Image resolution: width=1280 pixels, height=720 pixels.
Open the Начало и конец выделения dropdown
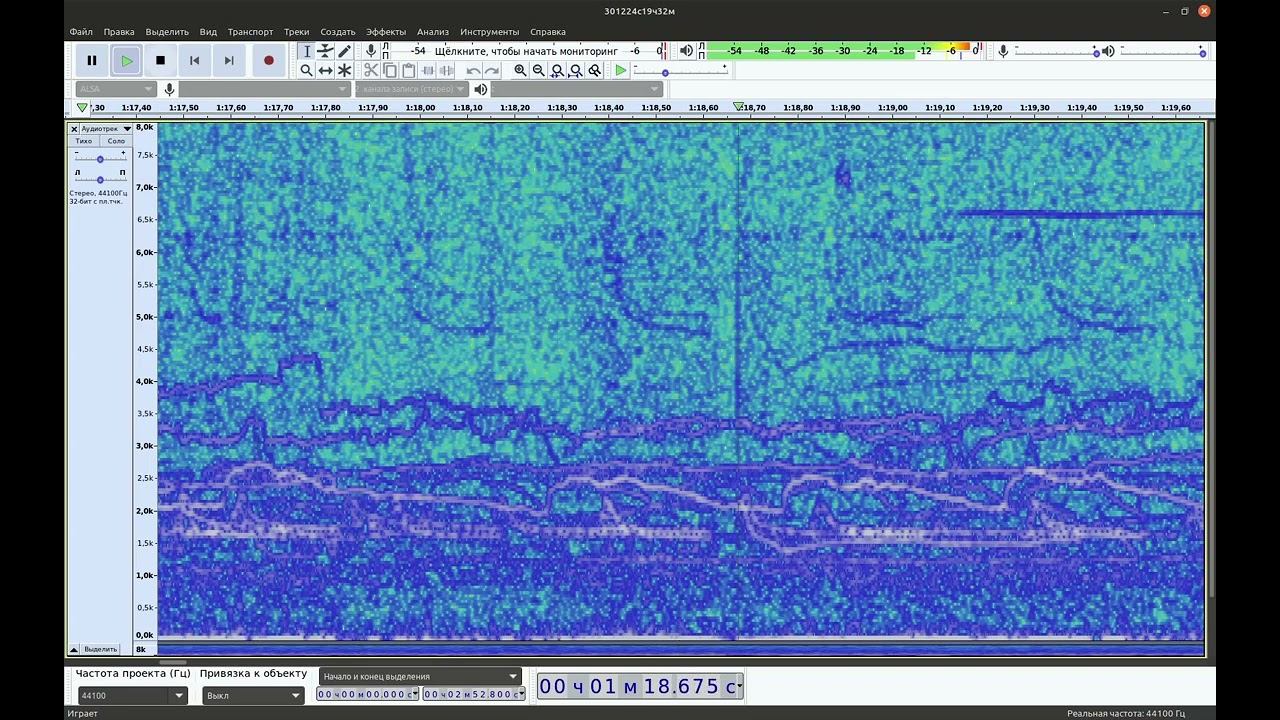pyautogui.click(x=421, y=676)
